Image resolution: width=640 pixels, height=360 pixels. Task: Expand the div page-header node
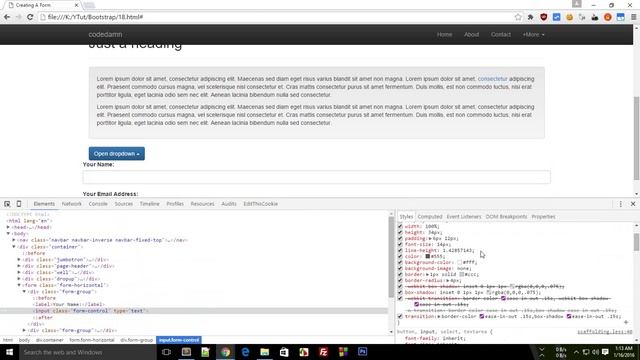[x=19, y=266]
